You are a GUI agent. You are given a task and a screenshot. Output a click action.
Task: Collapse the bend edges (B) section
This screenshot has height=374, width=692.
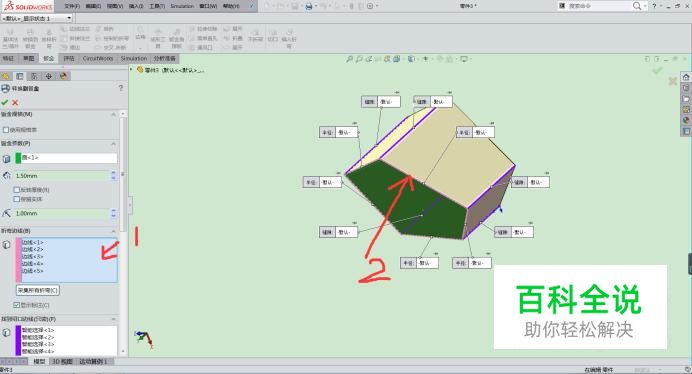tap(113, 231)
